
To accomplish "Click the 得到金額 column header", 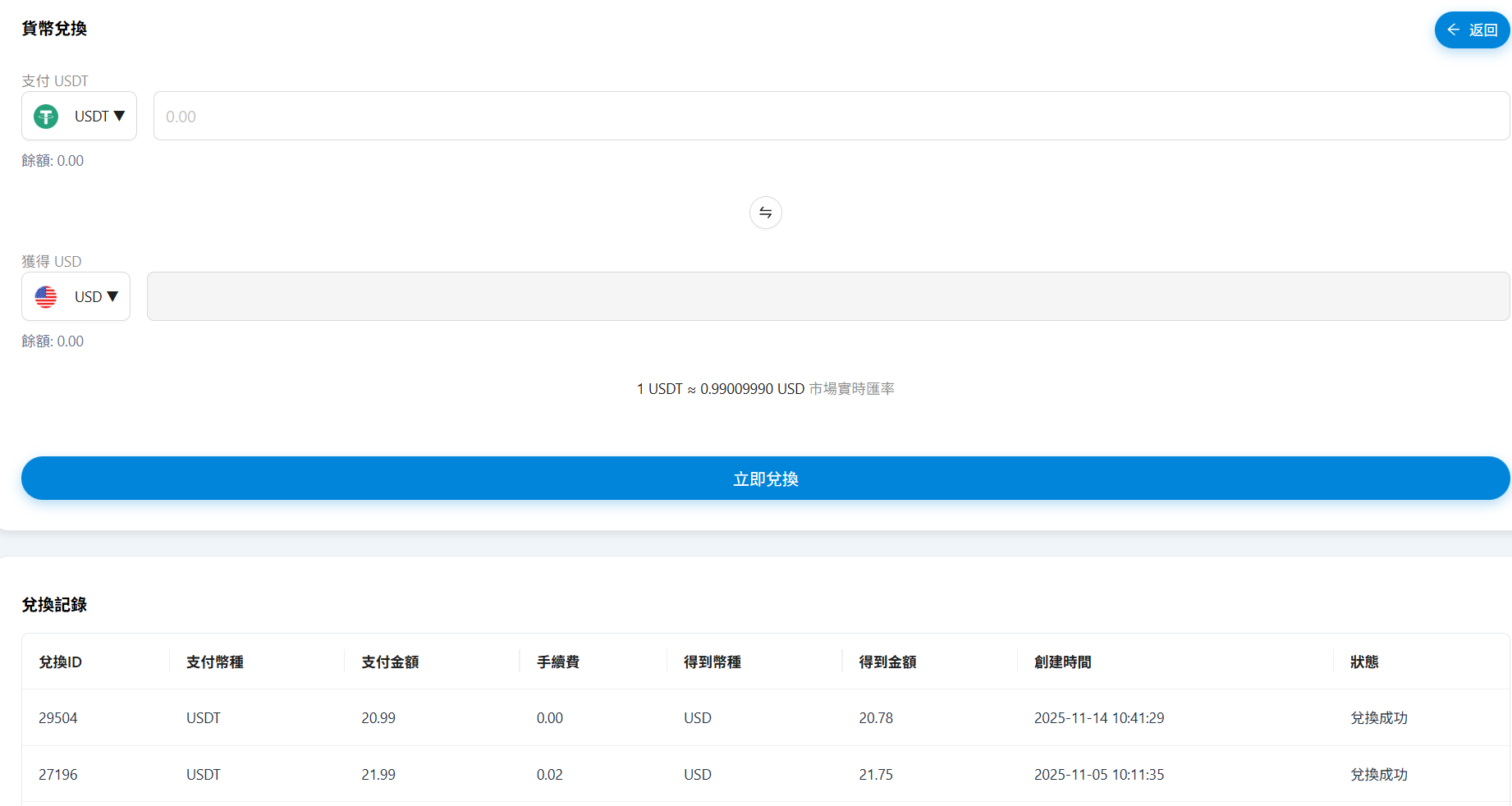I will (x=887, y=662).
